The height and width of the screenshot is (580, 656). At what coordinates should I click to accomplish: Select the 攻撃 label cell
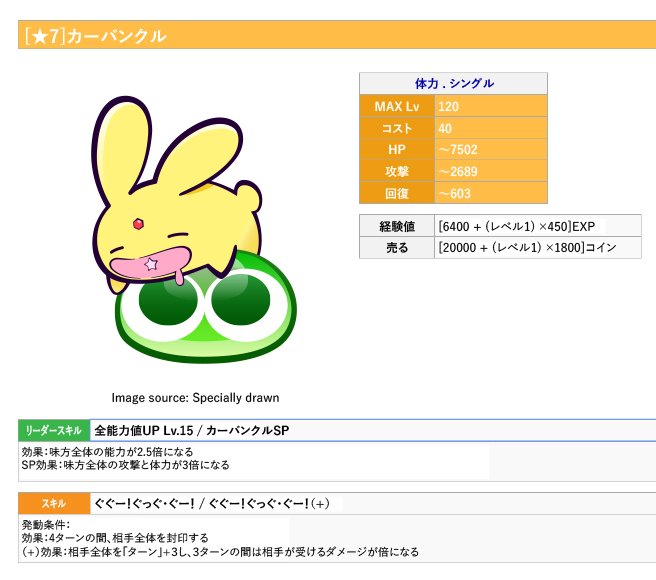pos(397,171)
